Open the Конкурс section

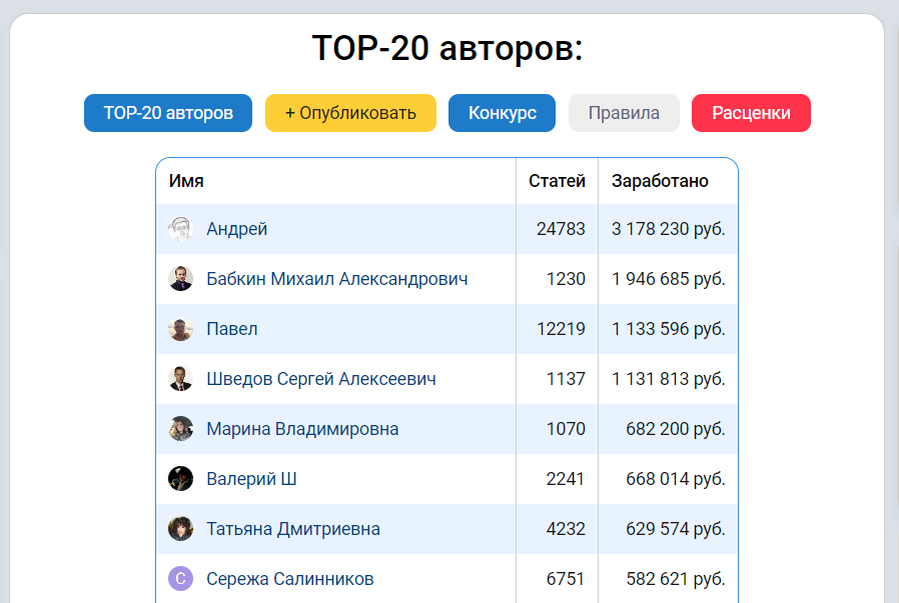[501, 113]
